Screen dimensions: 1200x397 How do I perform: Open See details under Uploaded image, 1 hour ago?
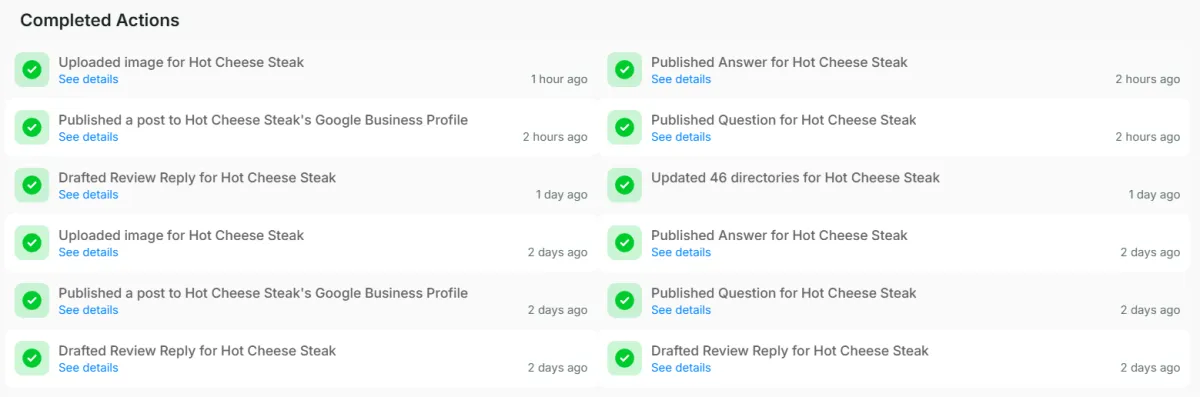coord(88,79)
